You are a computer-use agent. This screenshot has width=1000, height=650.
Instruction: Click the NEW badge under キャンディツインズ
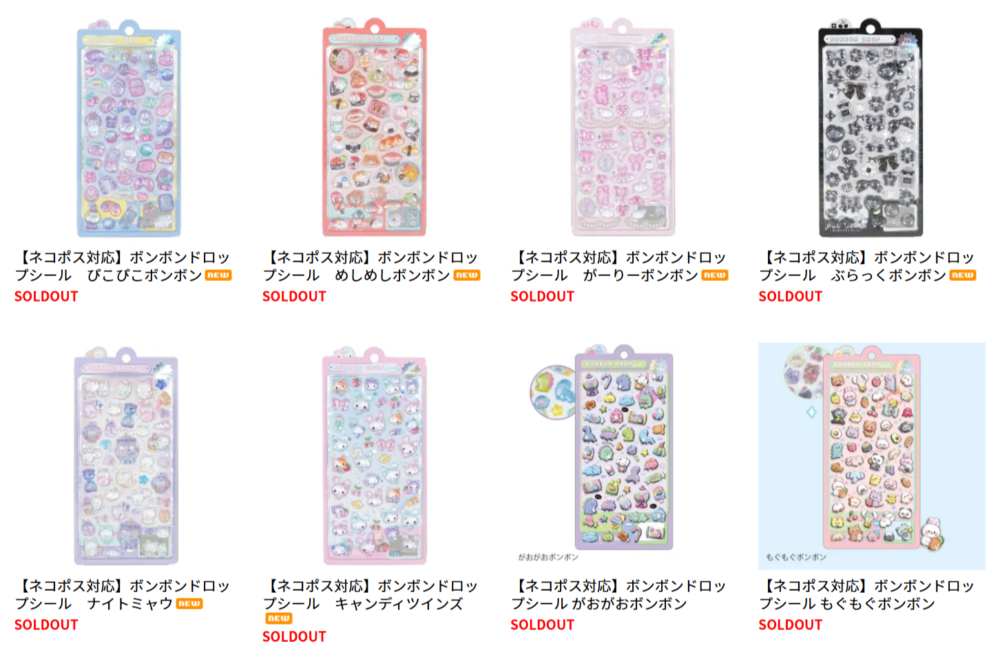click(x=279, y=618)
